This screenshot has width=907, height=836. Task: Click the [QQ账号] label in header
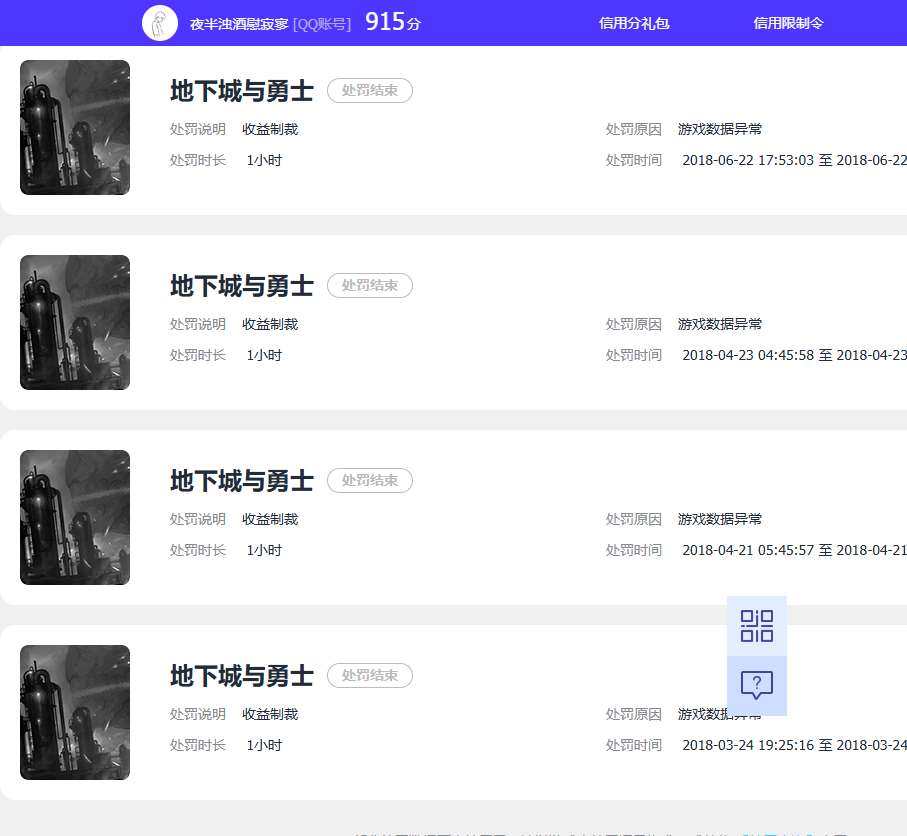pos(322,24)
